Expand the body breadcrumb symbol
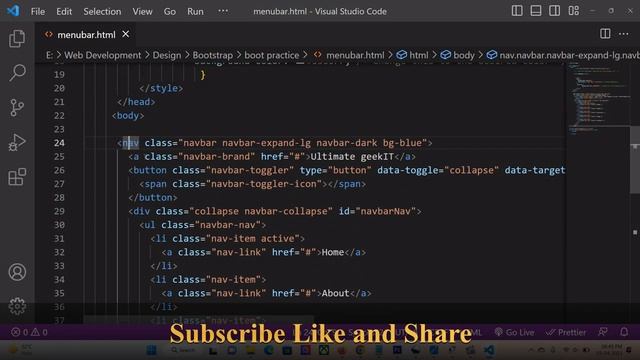Image resolution: width=640 pixels, height=360 pixels. tap(464, 55)
